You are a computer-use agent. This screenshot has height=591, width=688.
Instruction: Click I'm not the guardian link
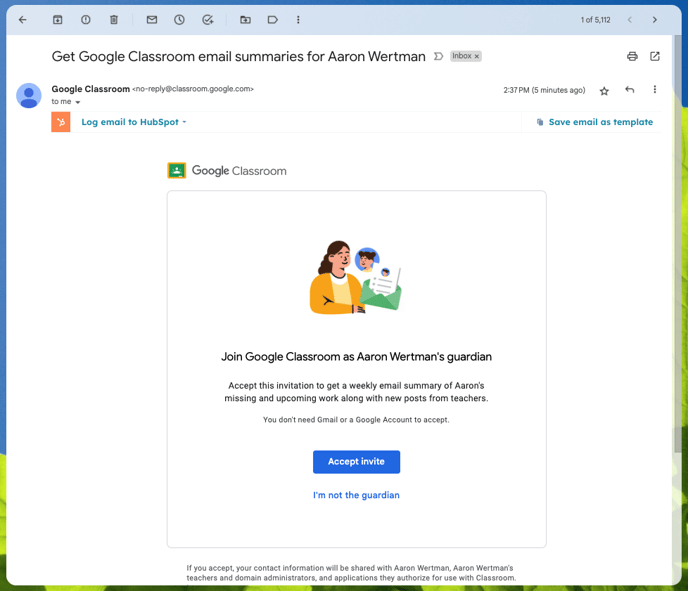(x=356, y=495)
